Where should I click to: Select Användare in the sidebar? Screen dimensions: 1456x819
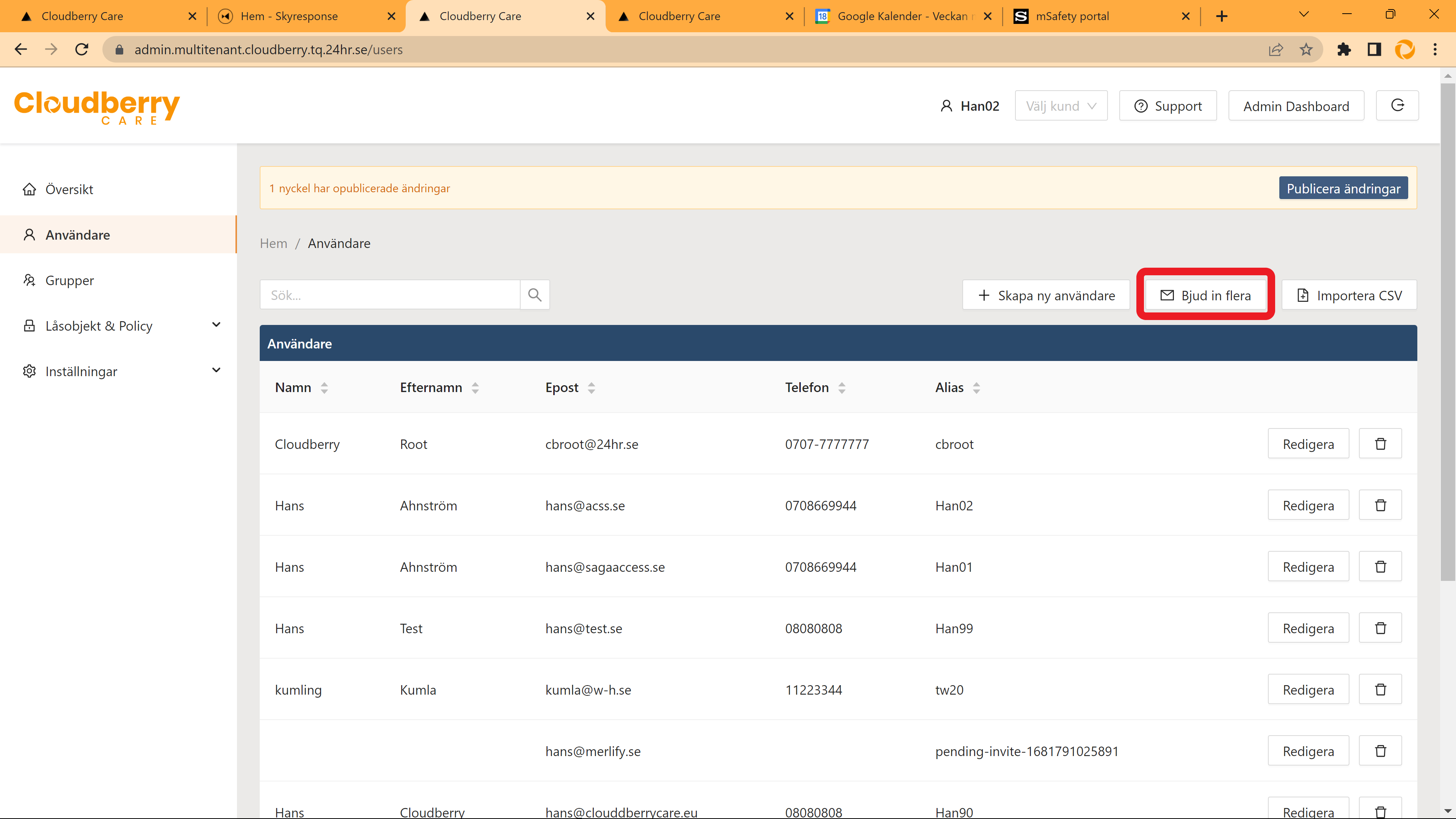(118, 235)
